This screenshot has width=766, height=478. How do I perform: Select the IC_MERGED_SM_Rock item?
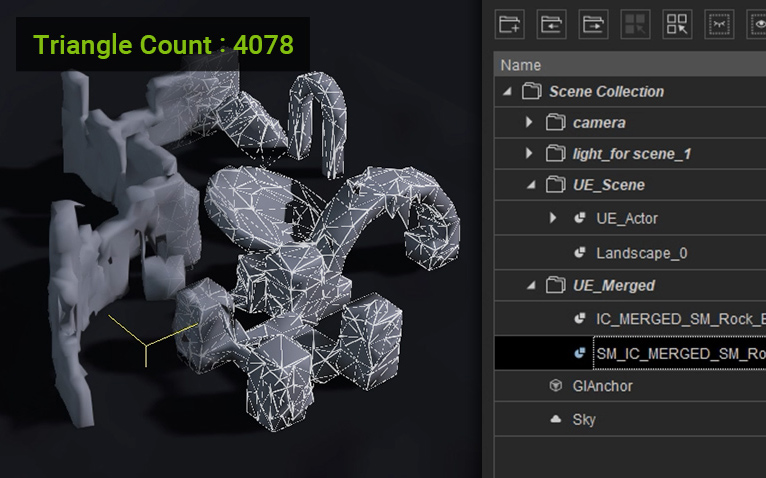click(680, 319)
